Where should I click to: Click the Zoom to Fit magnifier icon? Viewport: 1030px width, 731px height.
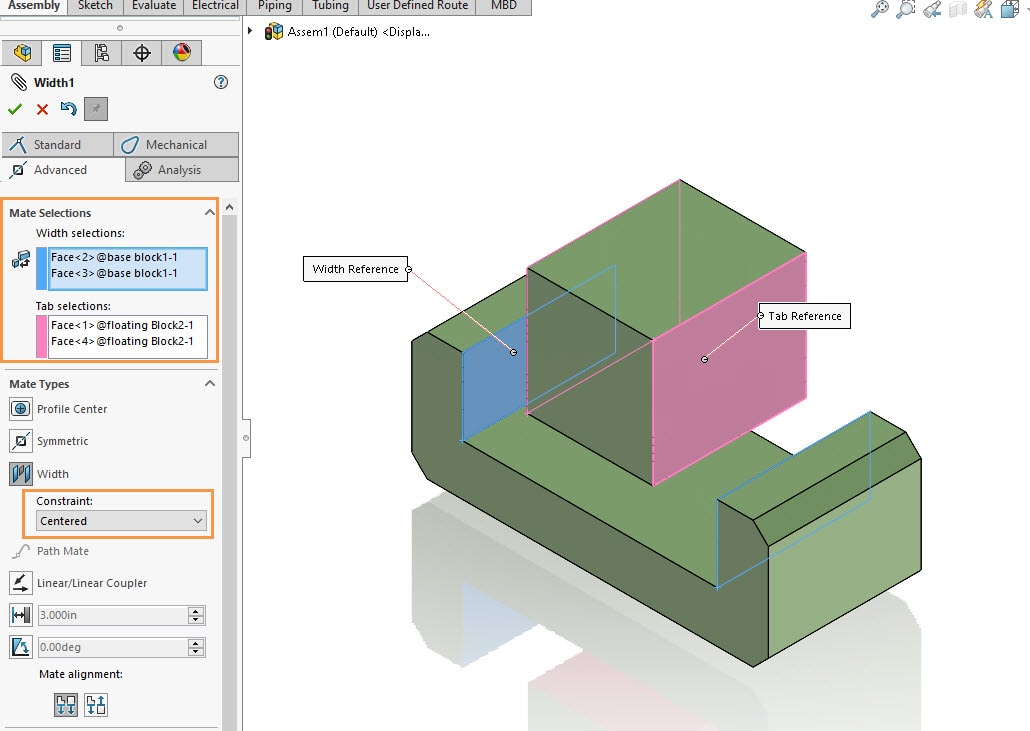[x=880, y=9]
